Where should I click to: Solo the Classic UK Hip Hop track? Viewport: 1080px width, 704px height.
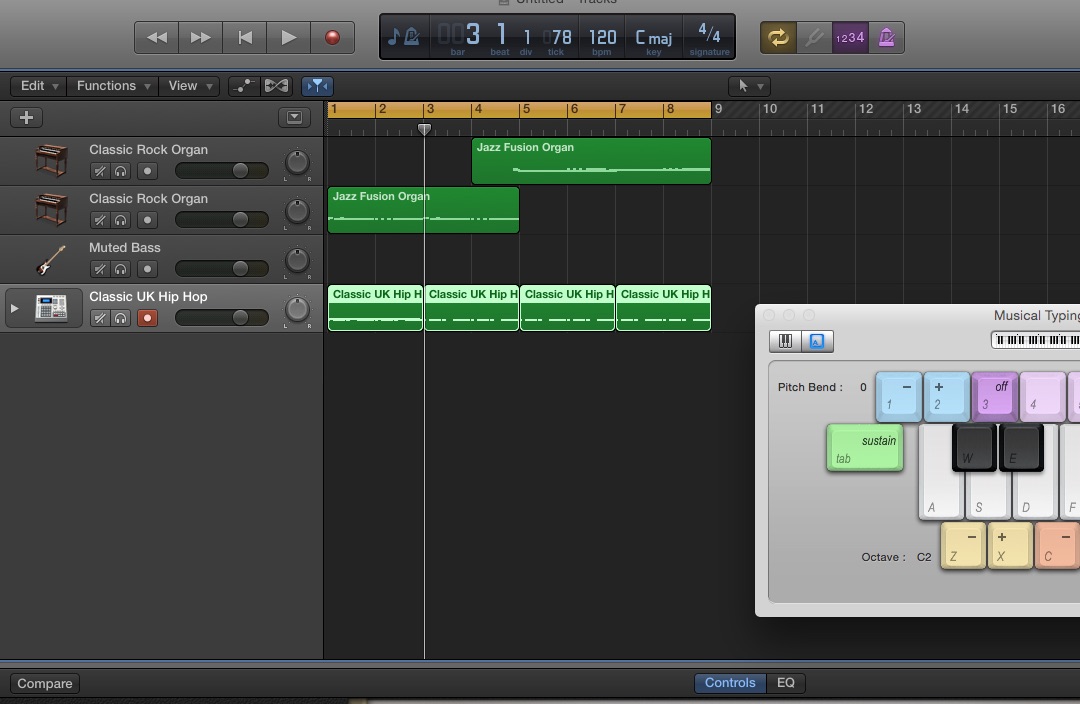coord(121,318)
